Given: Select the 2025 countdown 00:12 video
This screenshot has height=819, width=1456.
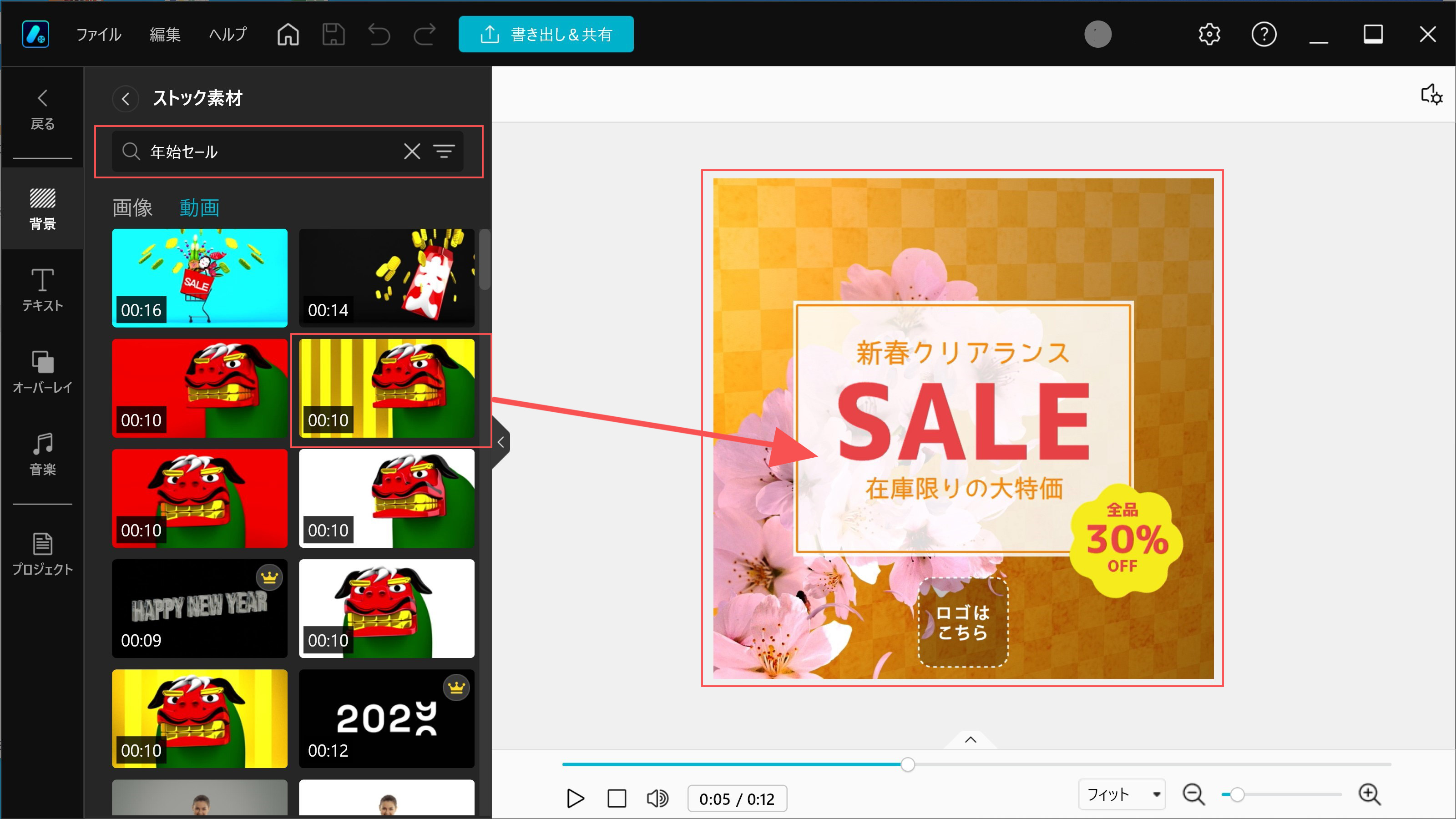Looking at the screenshot, I should pyautogui.click(x=387, y=719).
